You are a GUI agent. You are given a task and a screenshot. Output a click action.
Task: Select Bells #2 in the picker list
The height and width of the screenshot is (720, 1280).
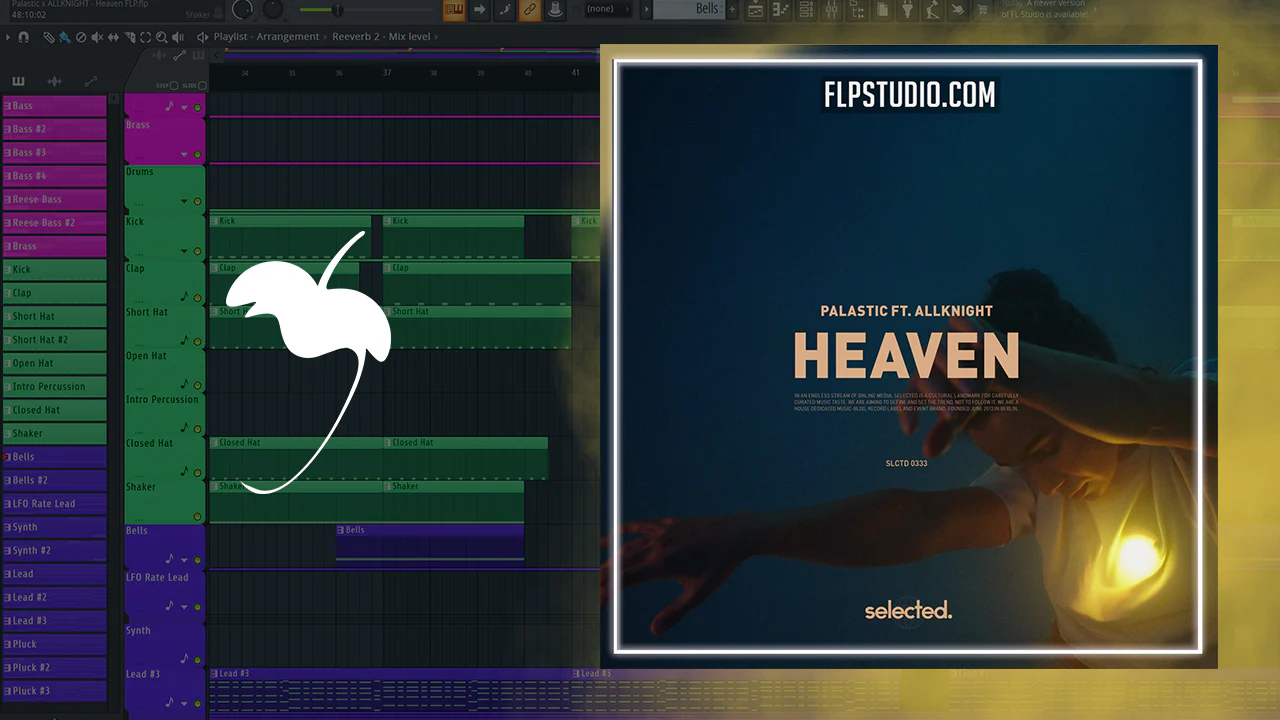click(x=54, y=481)
